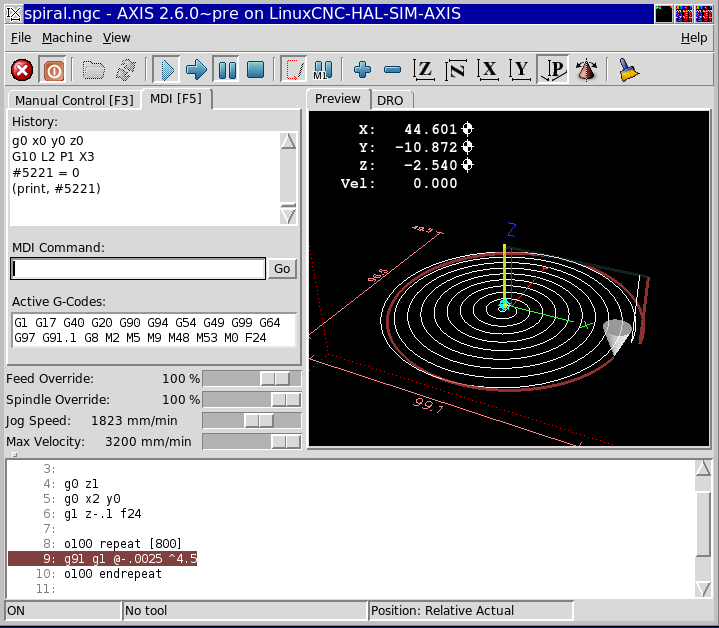This screenshot has width=719, height=628.
Task: Select history entry 'G10 L2 P1 X3'
Action: point(53,157)
